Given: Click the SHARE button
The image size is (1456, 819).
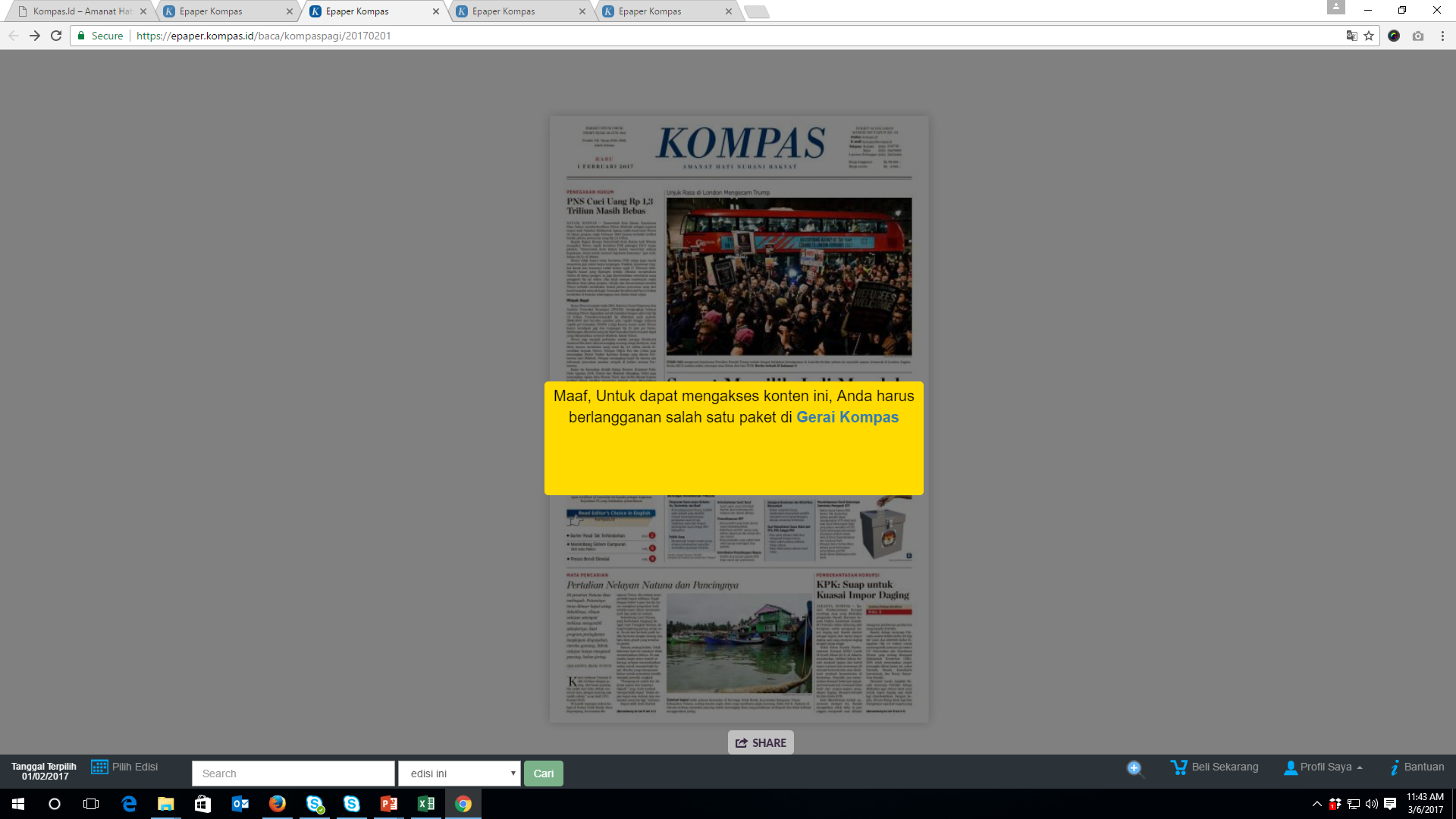Looking at the screenshot, I should pyautogui.click(x=761, y=742).
